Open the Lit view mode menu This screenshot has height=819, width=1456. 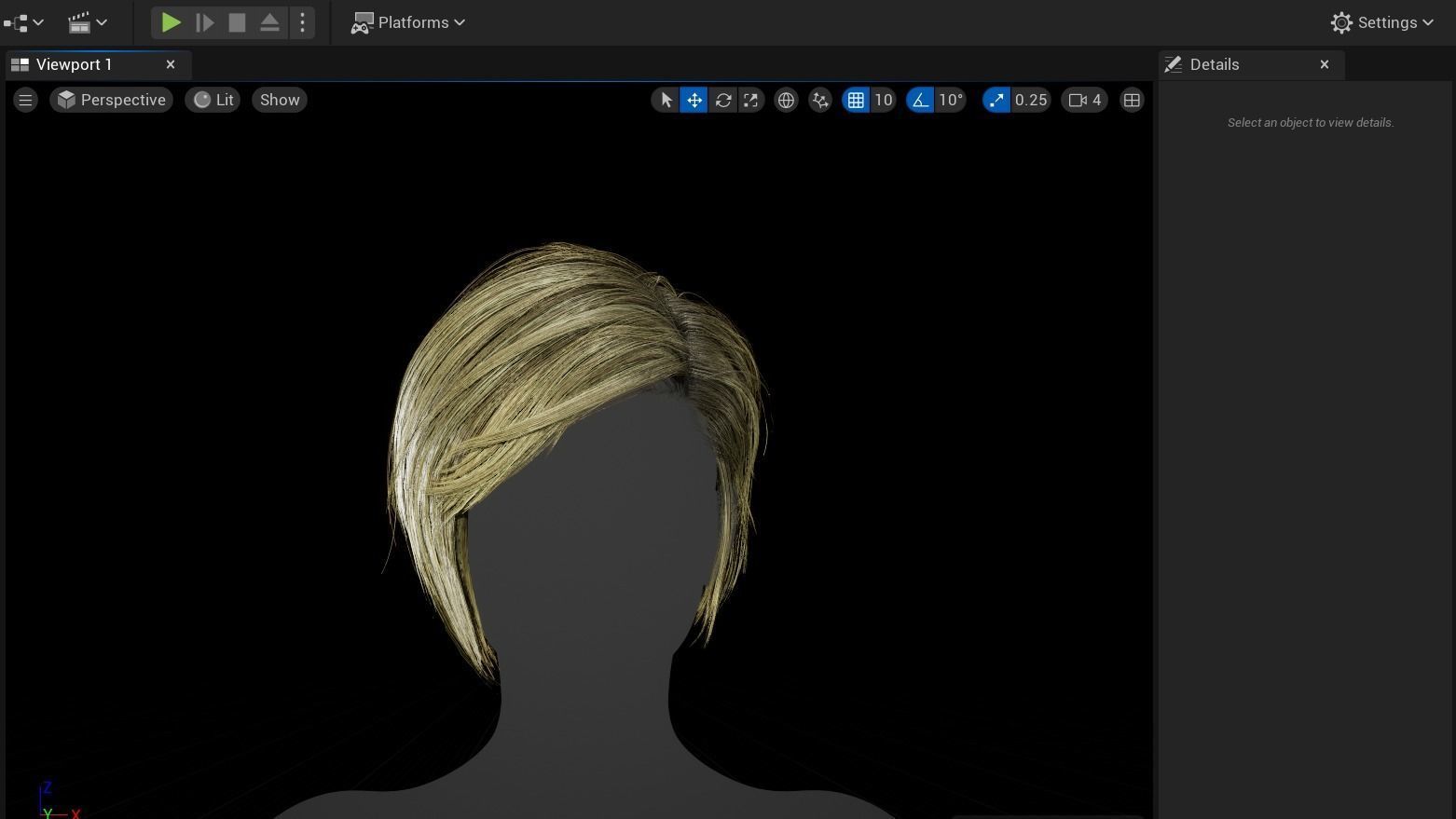213,100
